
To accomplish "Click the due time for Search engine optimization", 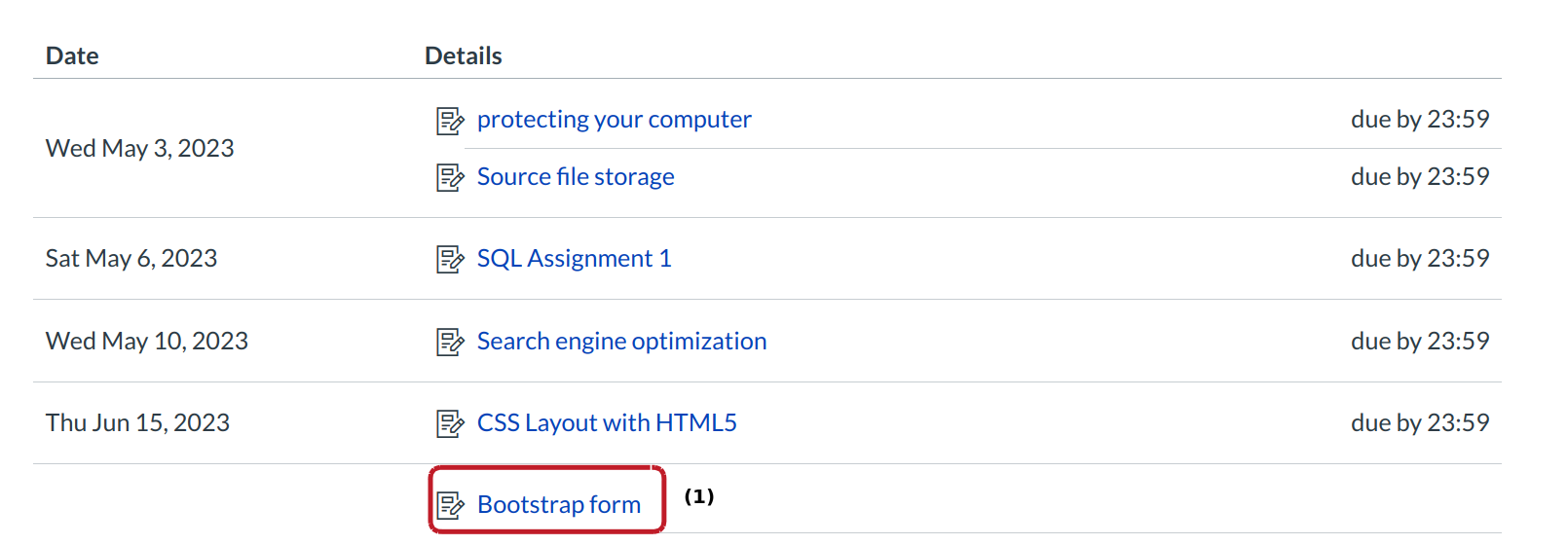I will click(x=1419, y=342).
